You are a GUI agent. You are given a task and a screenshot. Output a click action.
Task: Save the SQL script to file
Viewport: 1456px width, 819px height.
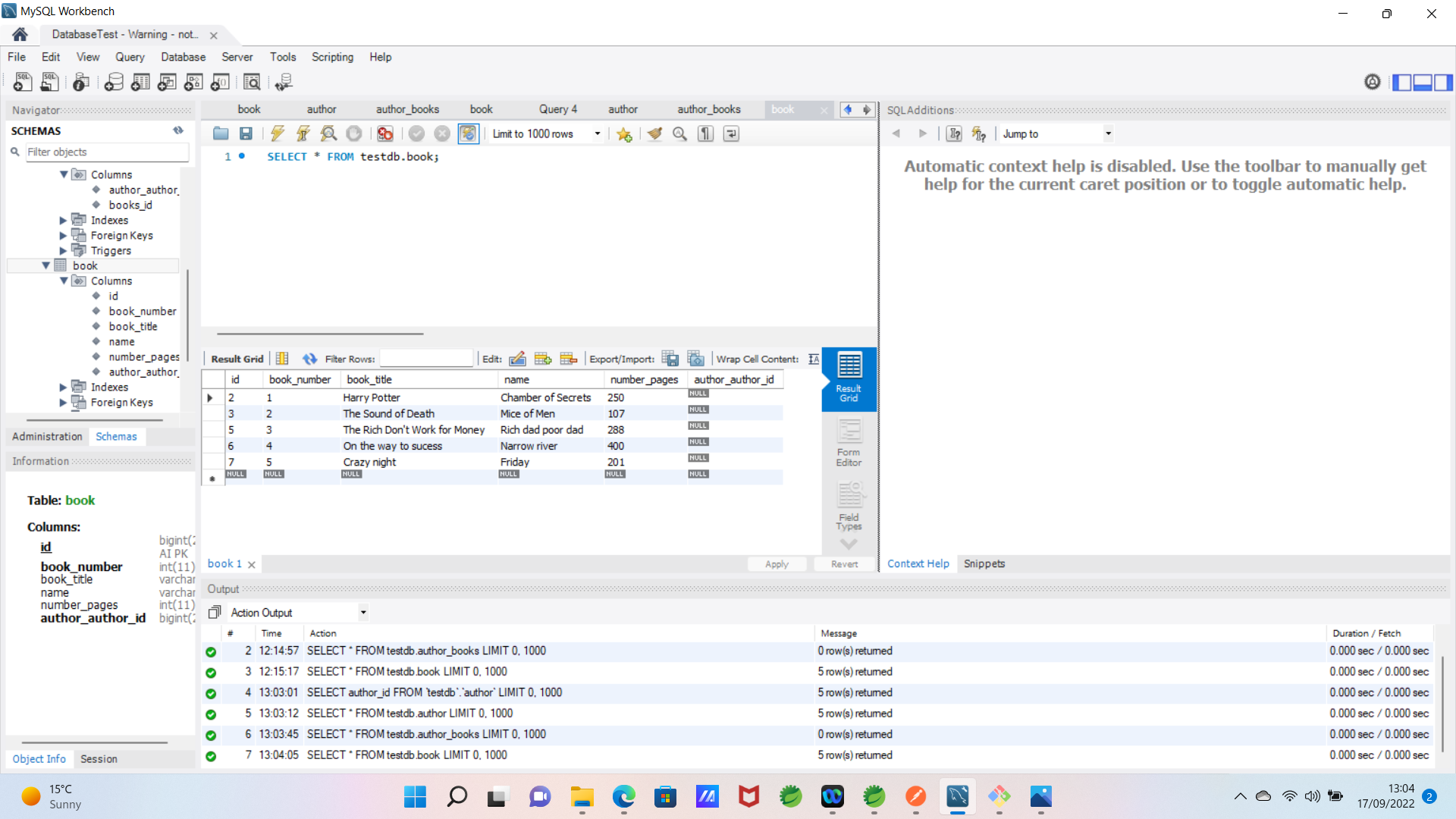pos(246,134)
